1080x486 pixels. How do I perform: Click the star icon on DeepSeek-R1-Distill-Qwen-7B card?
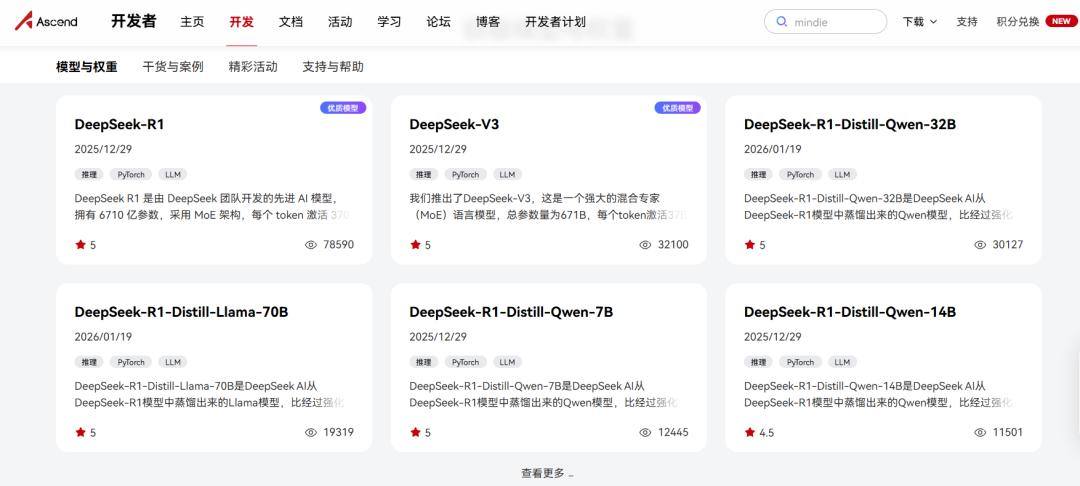(415, 433)
